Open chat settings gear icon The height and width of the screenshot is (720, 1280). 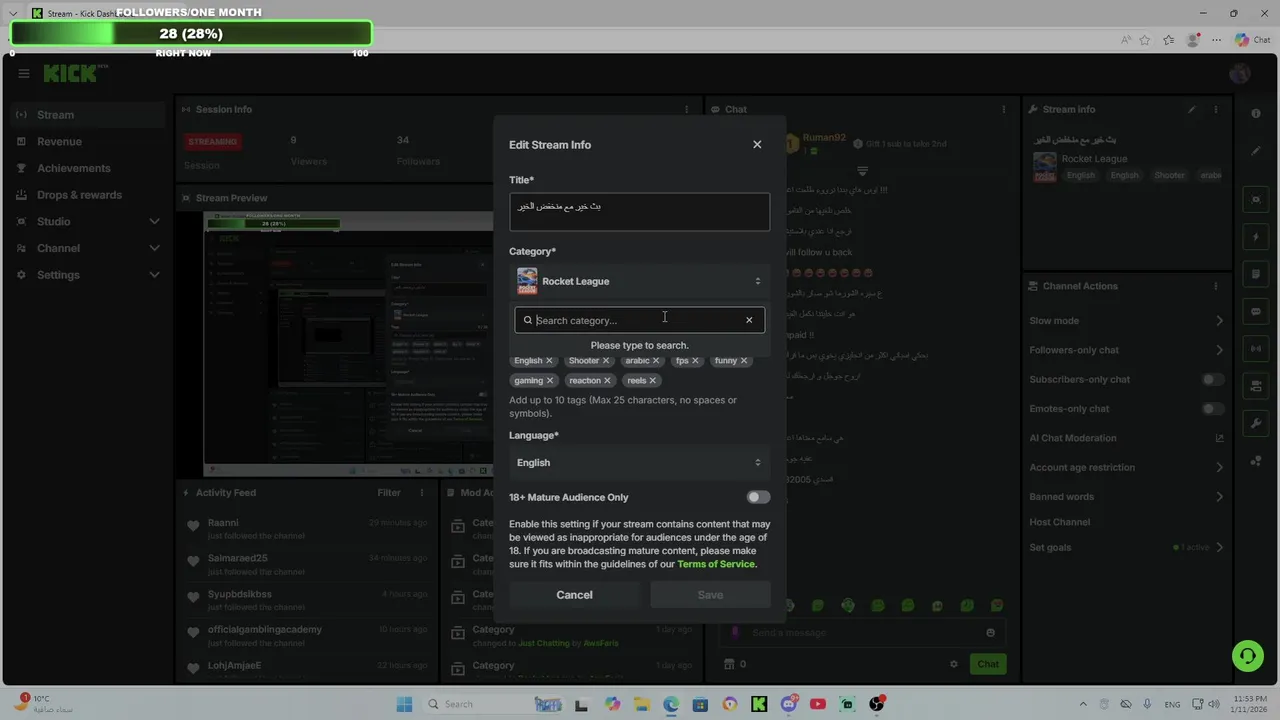954,664
